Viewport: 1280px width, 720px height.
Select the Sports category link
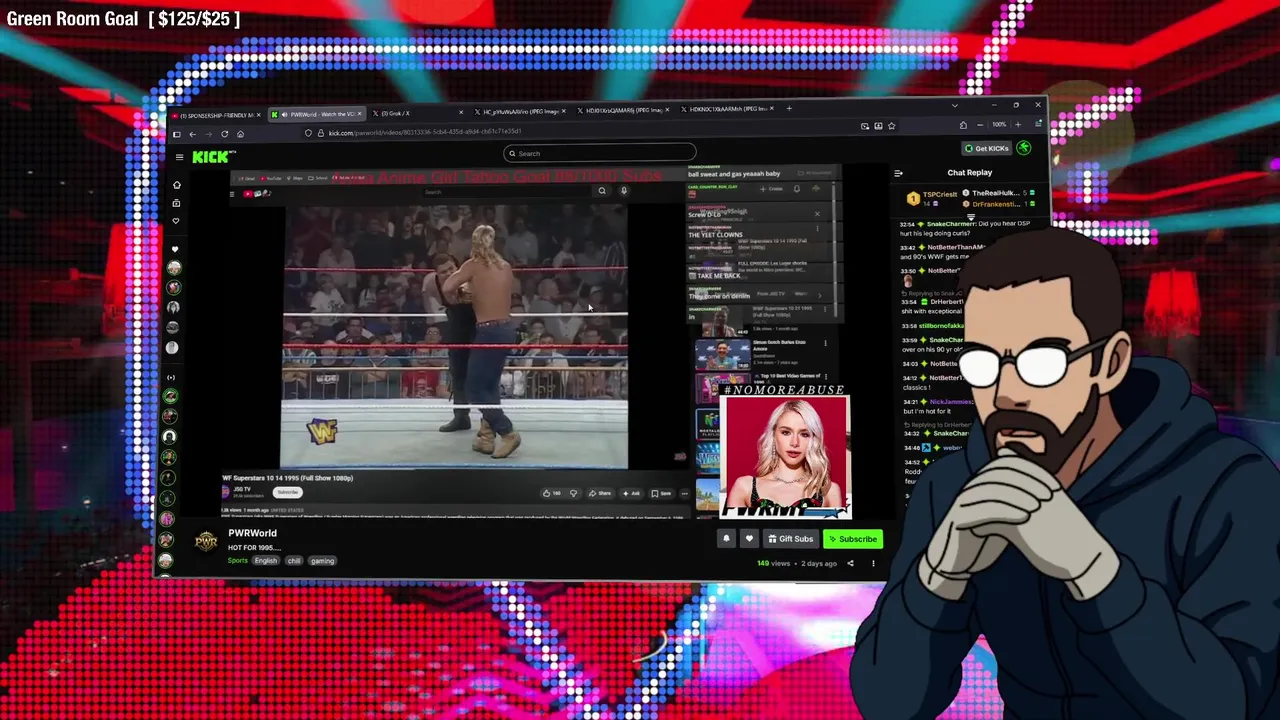pos(237,561)
